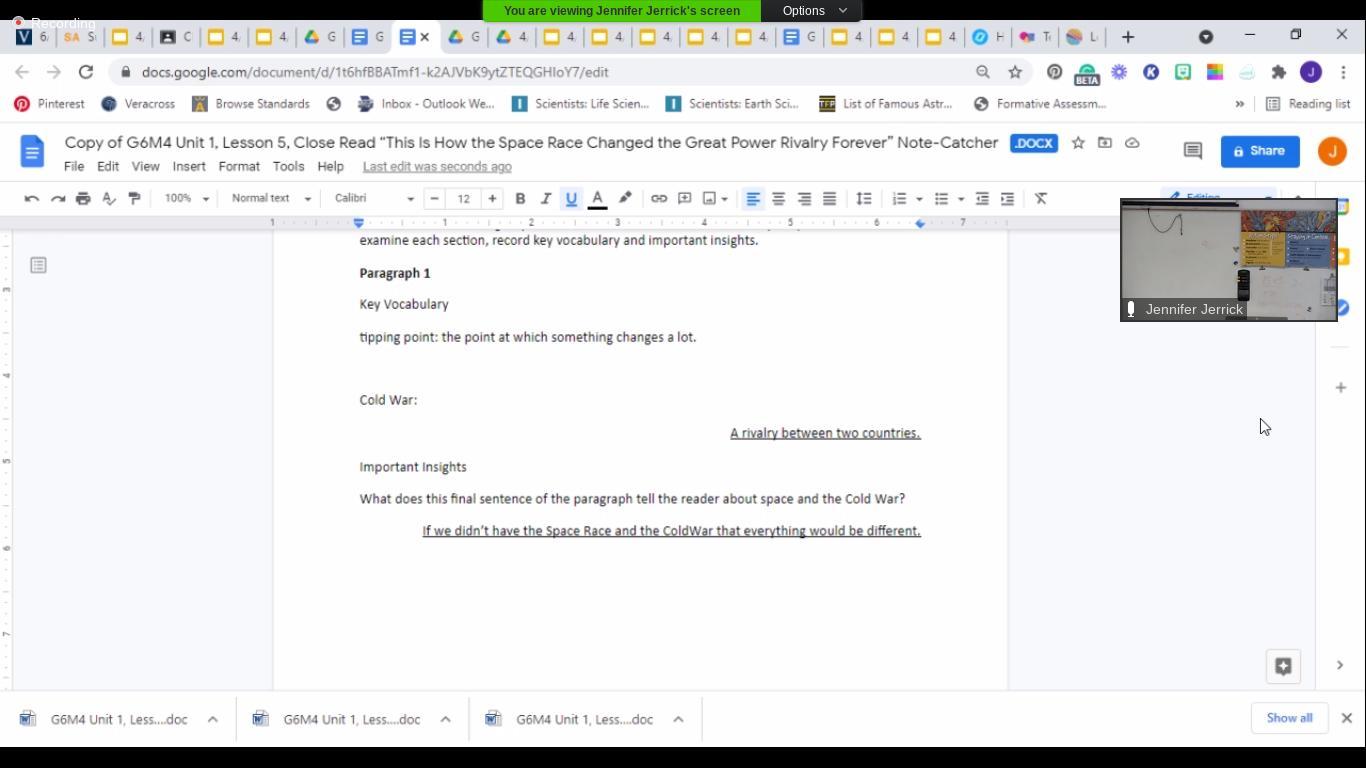The height and width of the screenshot is (768, 1366).
Task: Star this document
Action: coord(1078,143)
